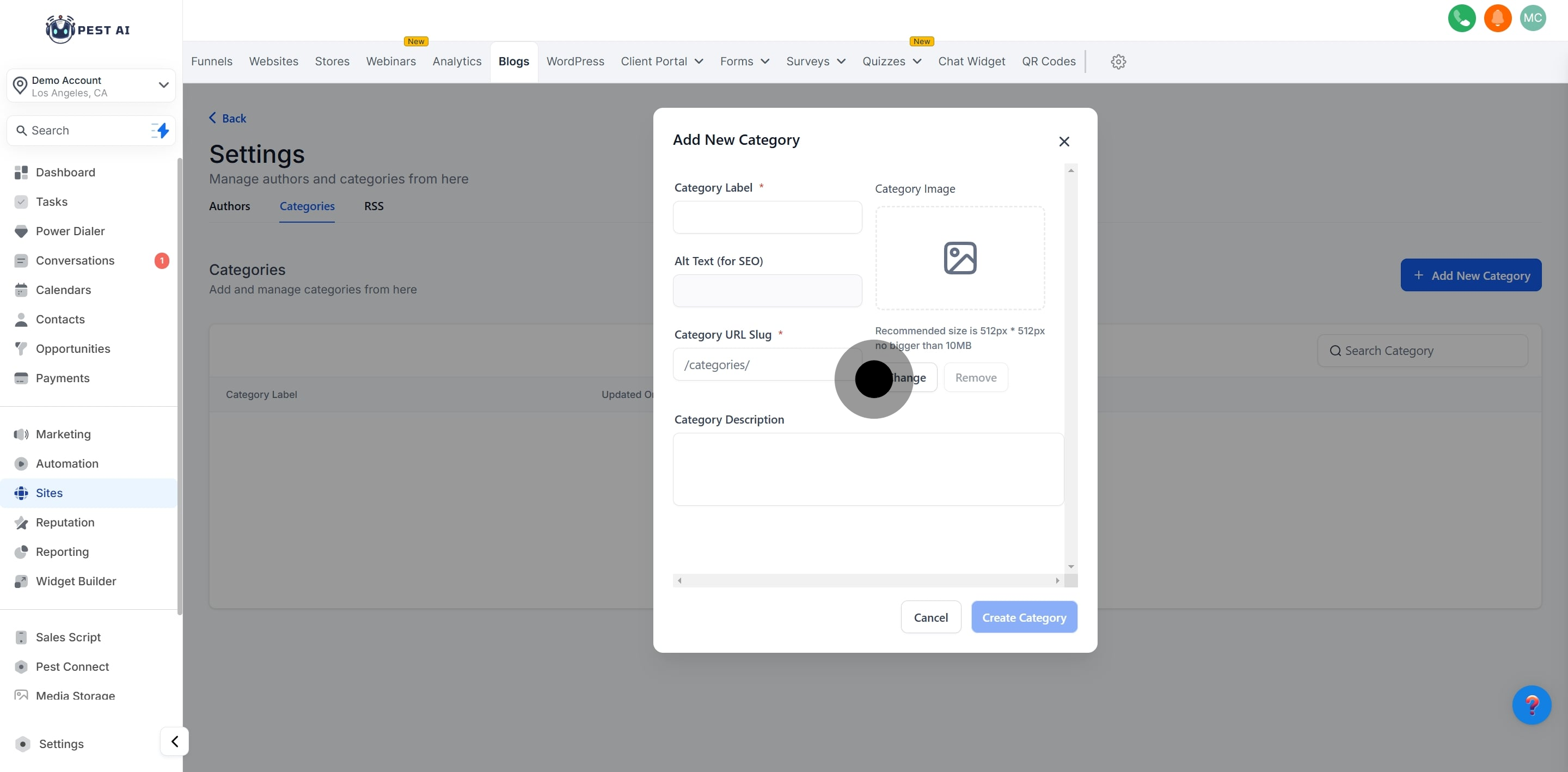Click the quick actions lightning icon
Viewport: 1568px width, 772px height.
click(161, 130)
